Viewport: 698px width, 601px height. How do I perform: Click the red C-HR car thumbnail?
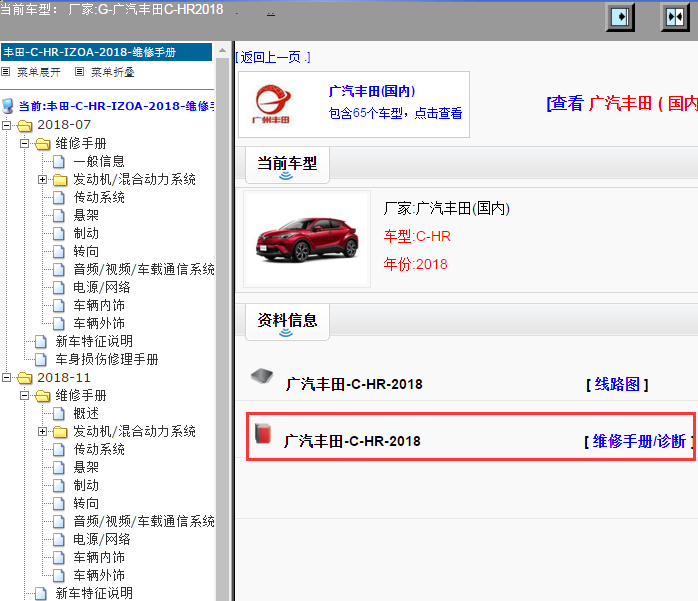tap(307, 239)
